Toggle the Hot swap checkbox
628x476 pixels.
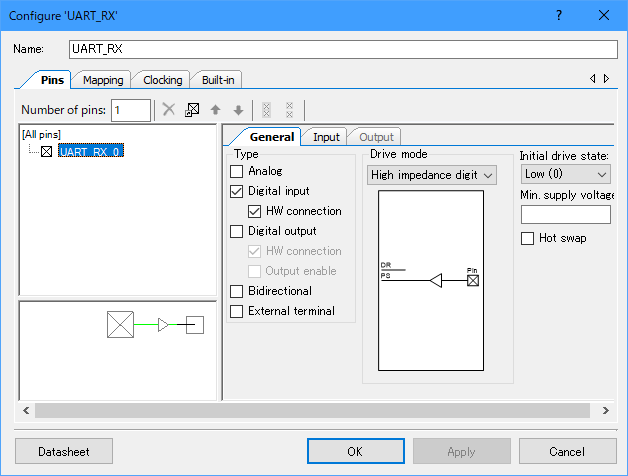528,238
